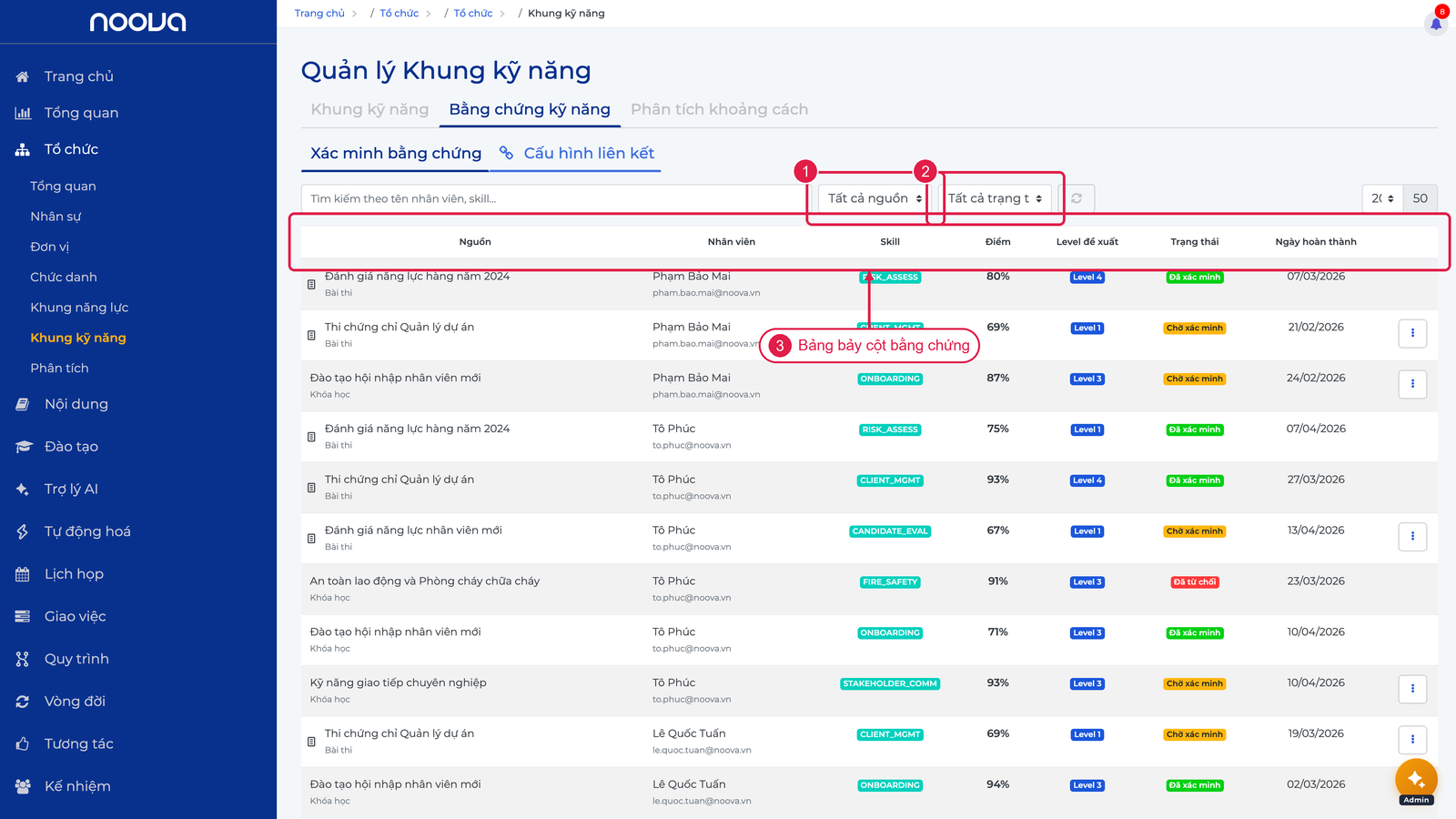1456x819 pixels.
Task: Open the Phân tích khoảng cách tab
Action: pos(719,109)
